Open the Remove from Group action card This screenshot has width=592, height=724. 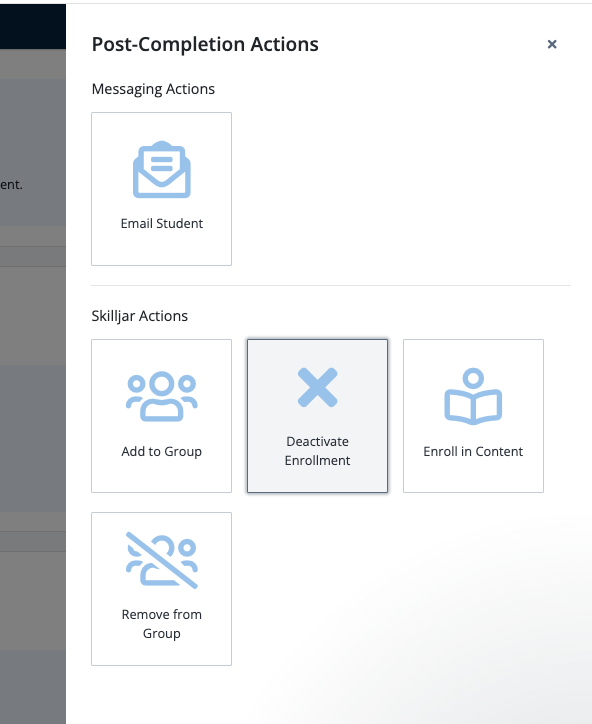pos(162,589)
